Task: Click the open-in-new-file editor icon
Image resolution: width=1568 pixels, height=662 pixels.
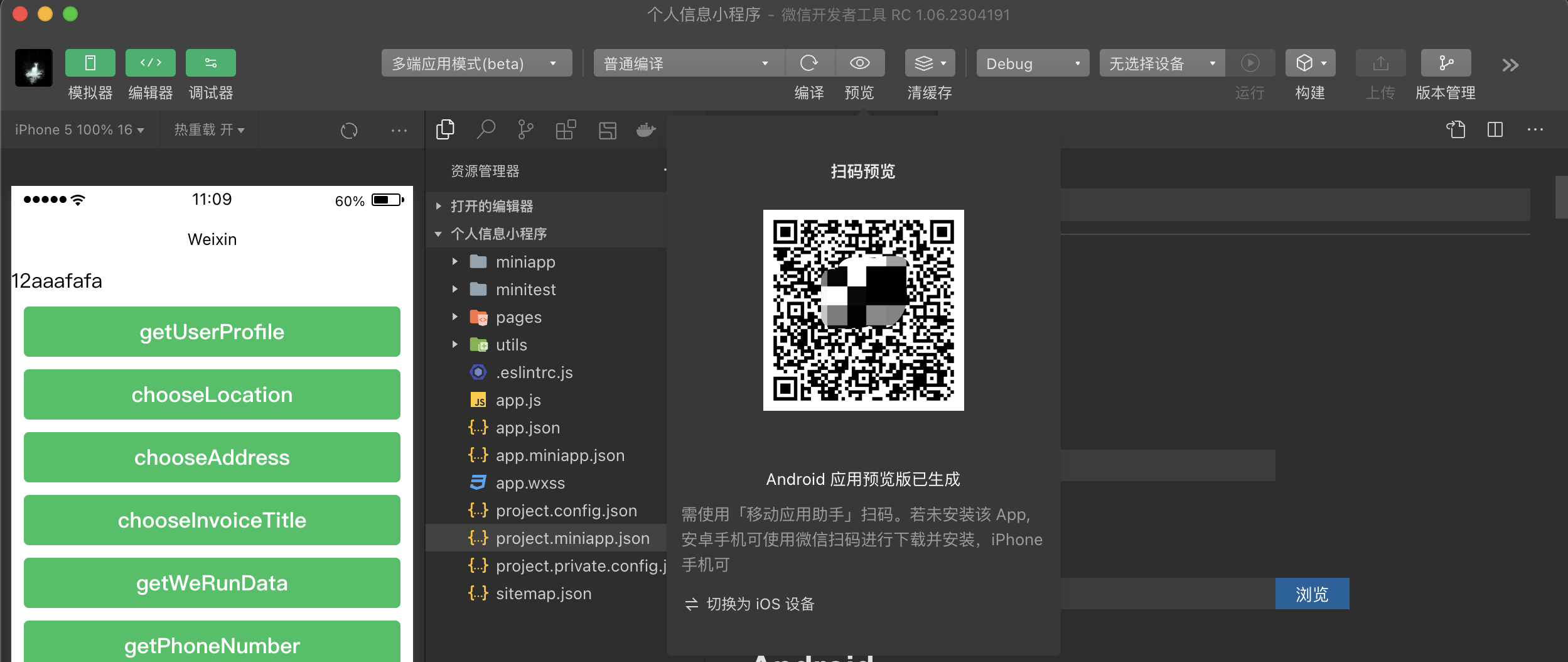Action: [x=1456, y=129]
